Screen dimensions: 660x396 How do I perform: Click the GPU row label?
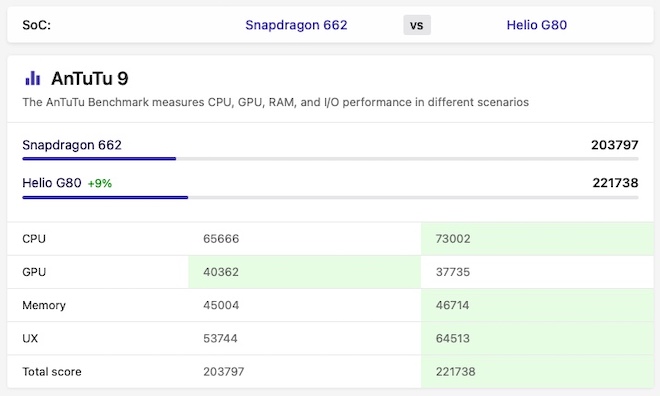[x=34, y=272]
